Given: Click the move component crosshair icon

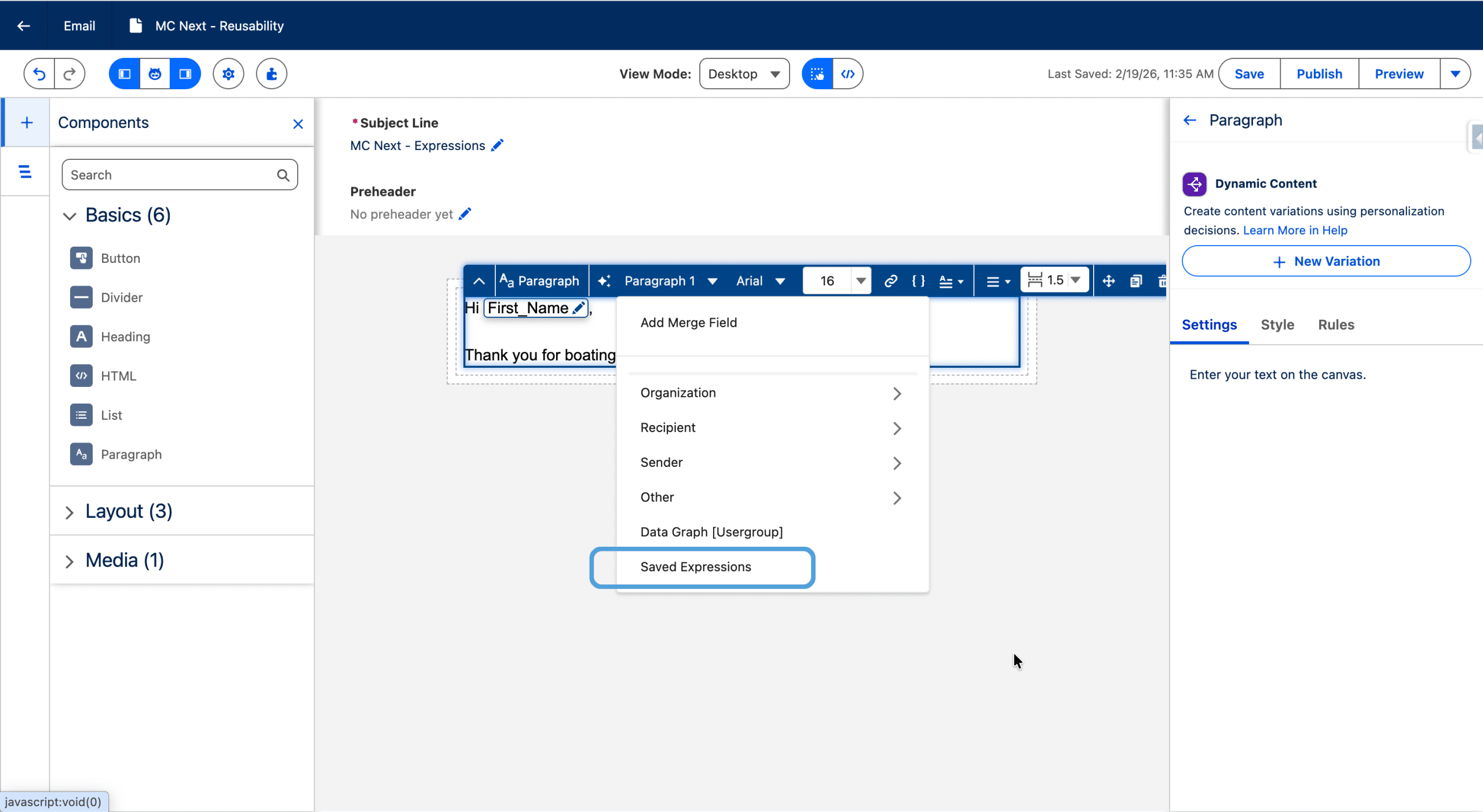Looking at the screenshot, I should (x=1108, y=281).
